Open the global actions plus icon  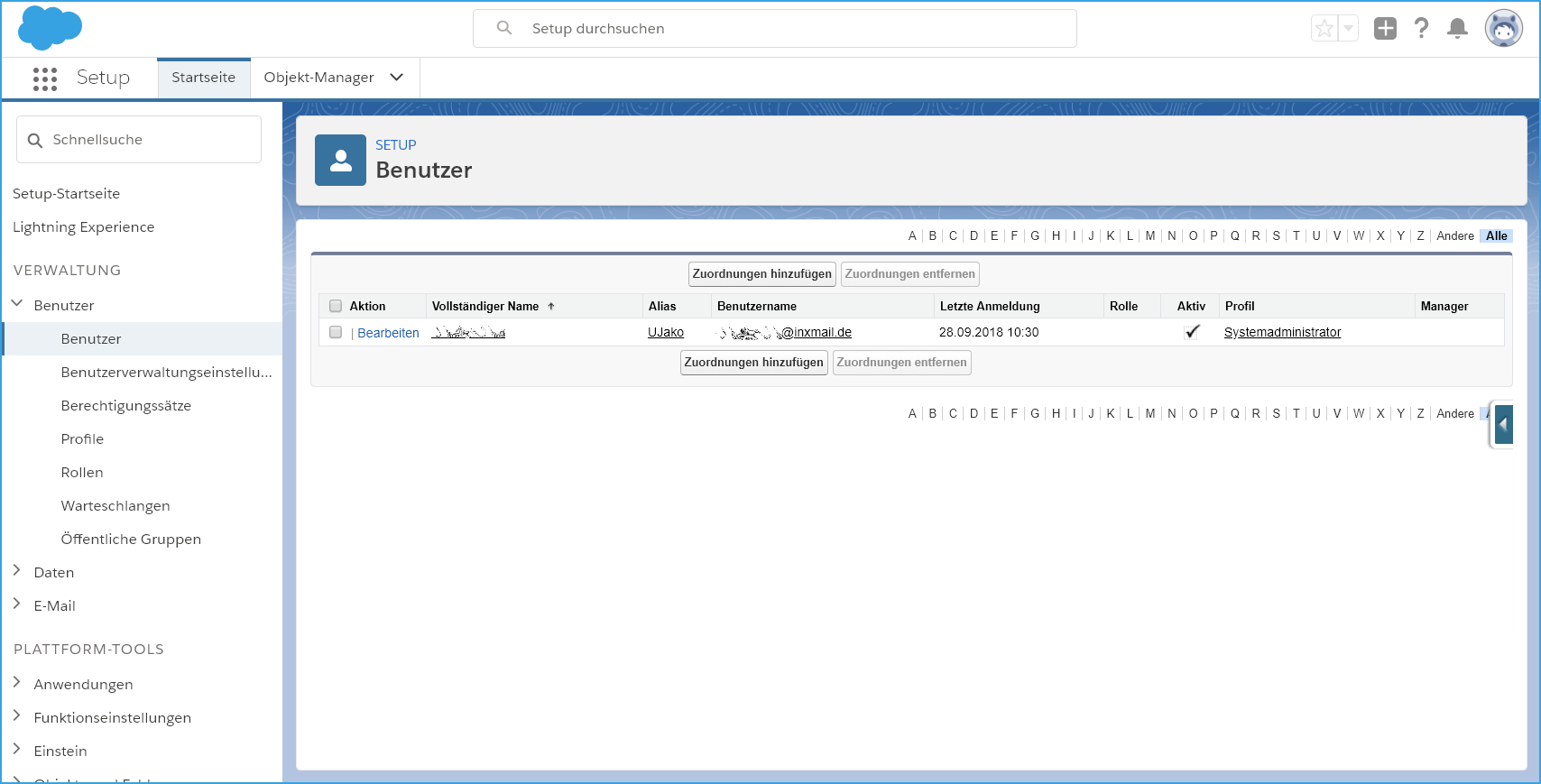point(1384,29)
